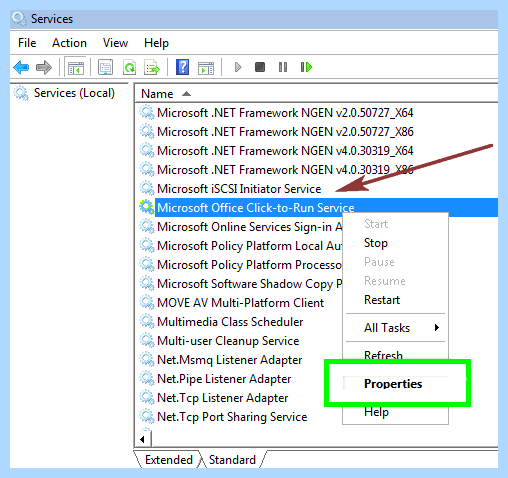This screenshot has width=508, height=478.
Task: Toggle the Show/Hide Console Tree icon
Action: (x=76, y=68)
